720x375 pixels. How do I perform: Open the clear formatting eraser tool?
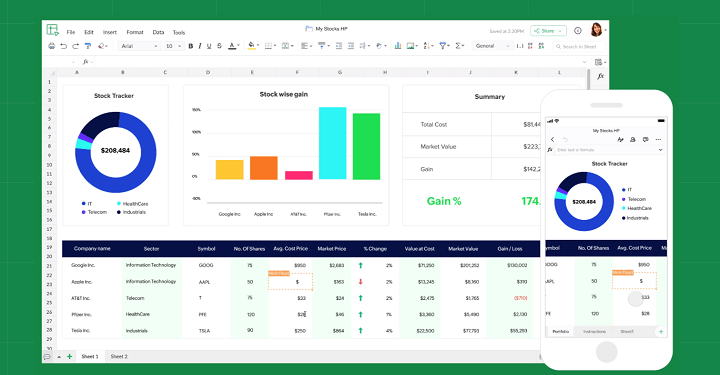103,46
